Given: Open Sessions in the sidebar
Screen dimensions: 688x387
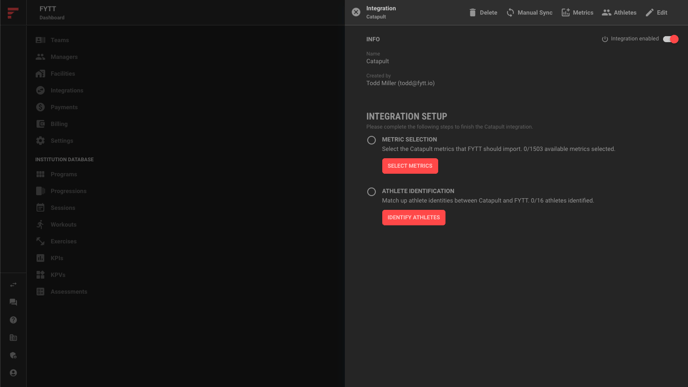Looking at the screenshot, I should click(x=63, y=208).
